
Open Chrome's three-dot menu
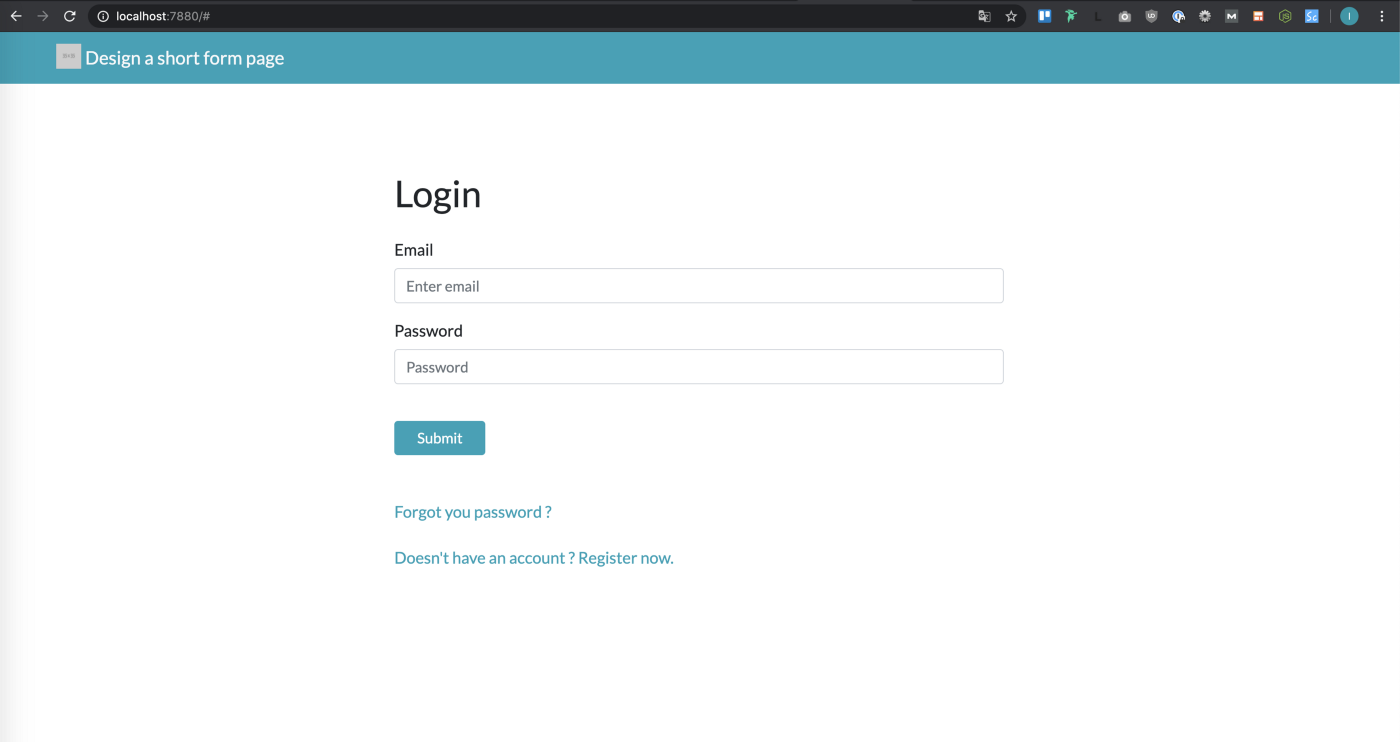pos(1382,16)
